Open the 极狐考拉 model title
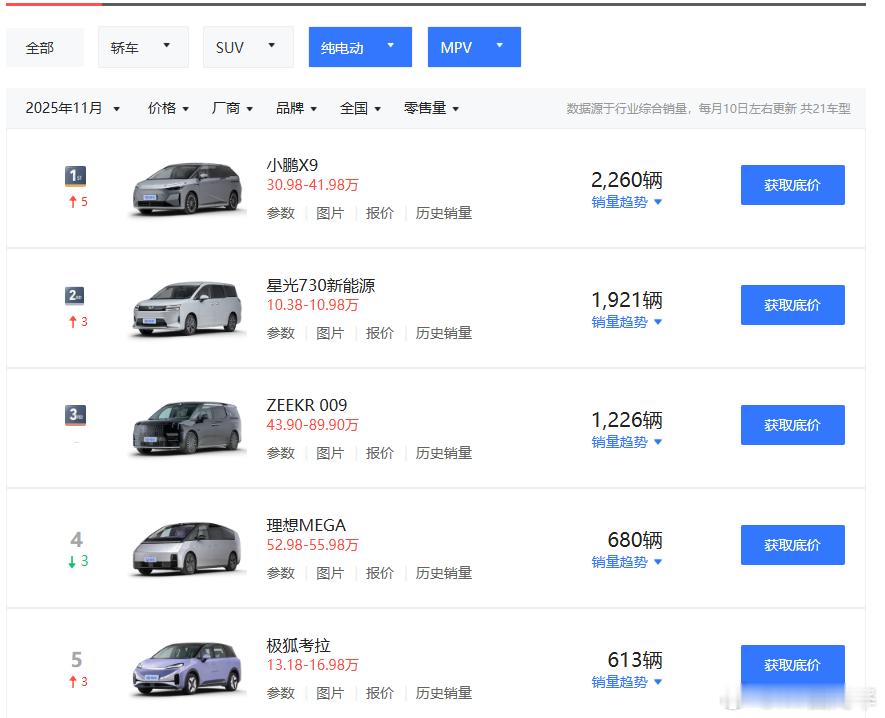This screenshot has height=718, width=885. (299, 645)
